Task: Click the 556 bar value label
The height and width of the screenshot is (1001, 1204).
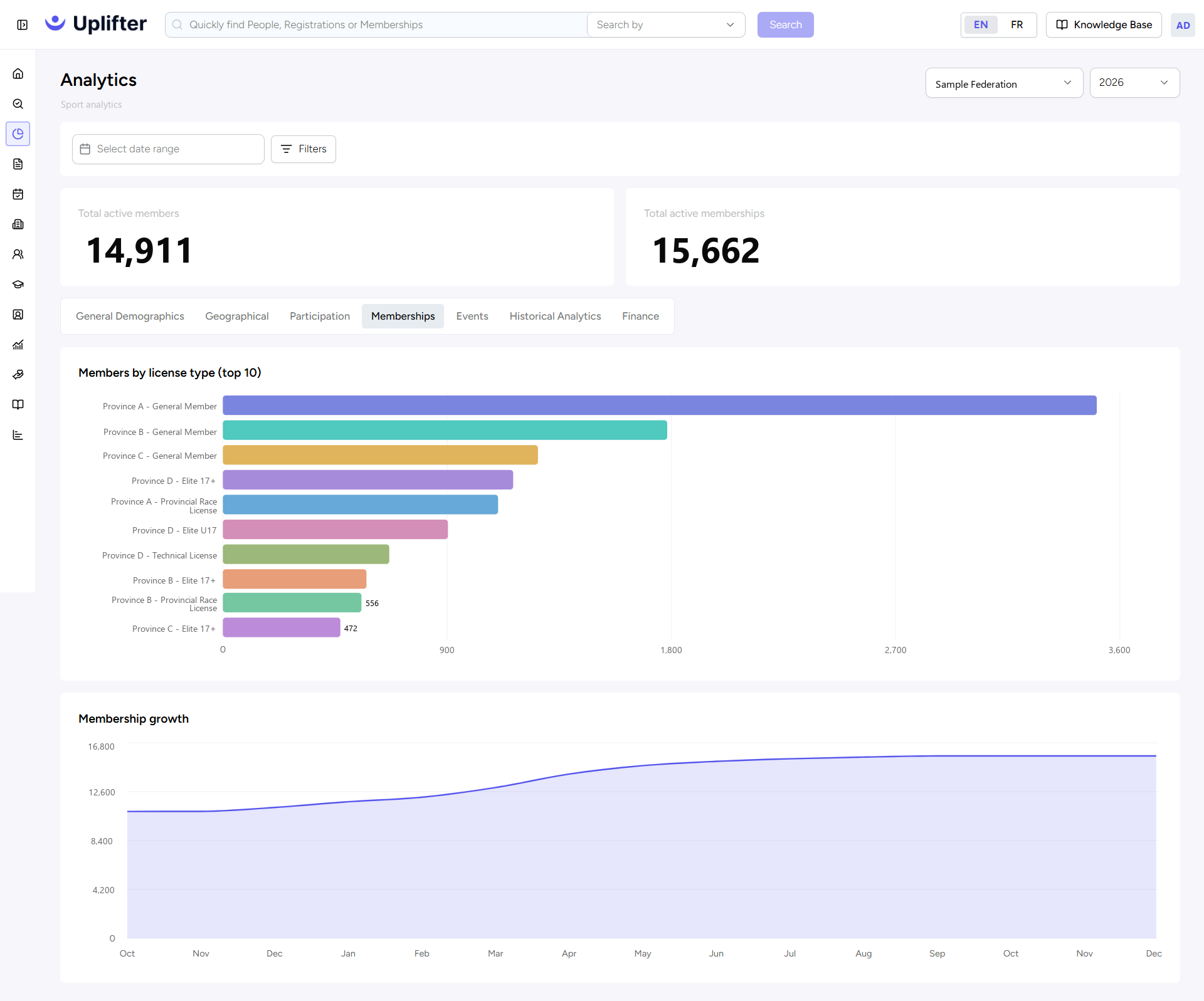Action: (372, 604)
